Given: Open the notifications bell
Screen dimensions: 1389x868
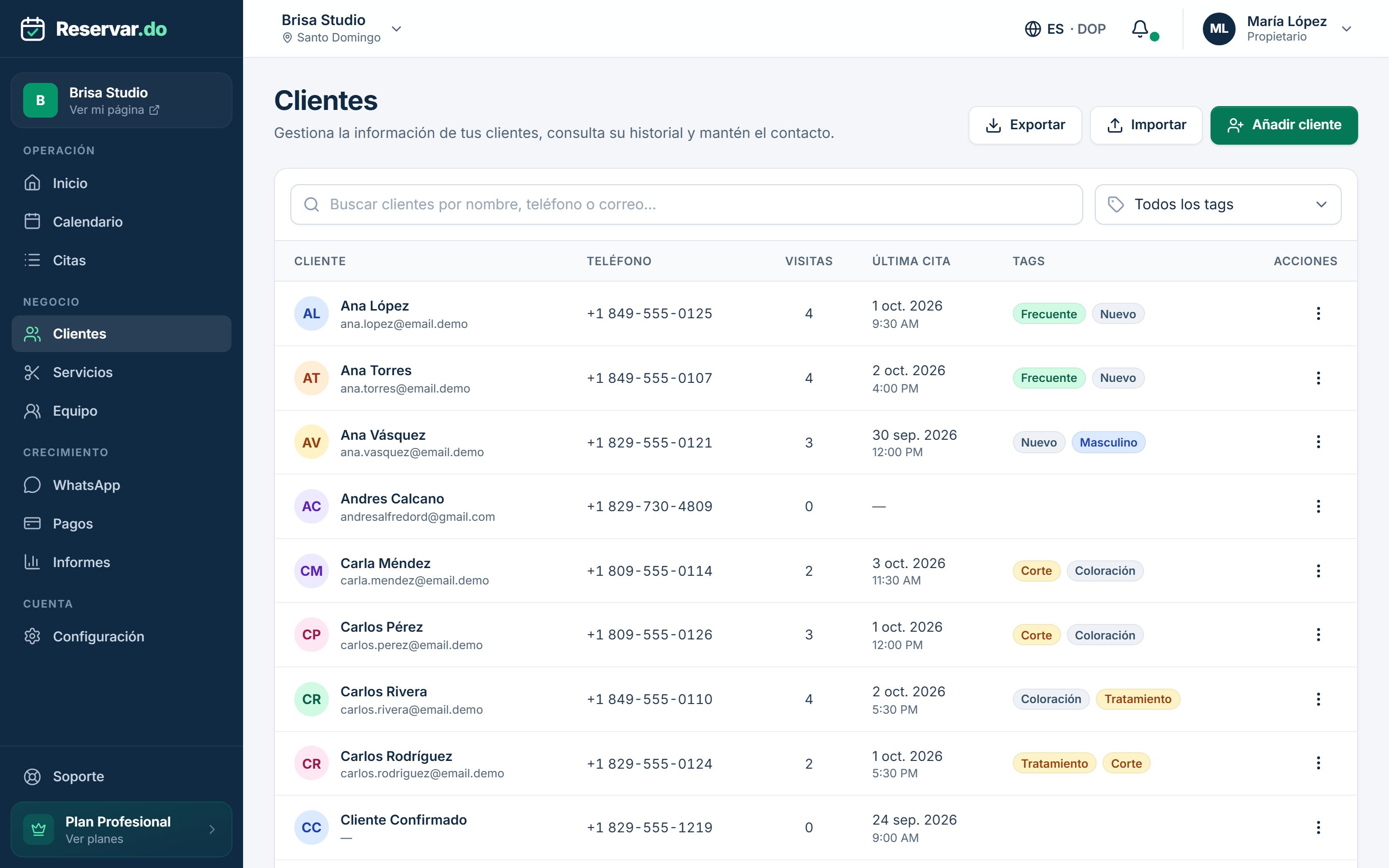Looking at the screenshot, I should (1140, 29).
